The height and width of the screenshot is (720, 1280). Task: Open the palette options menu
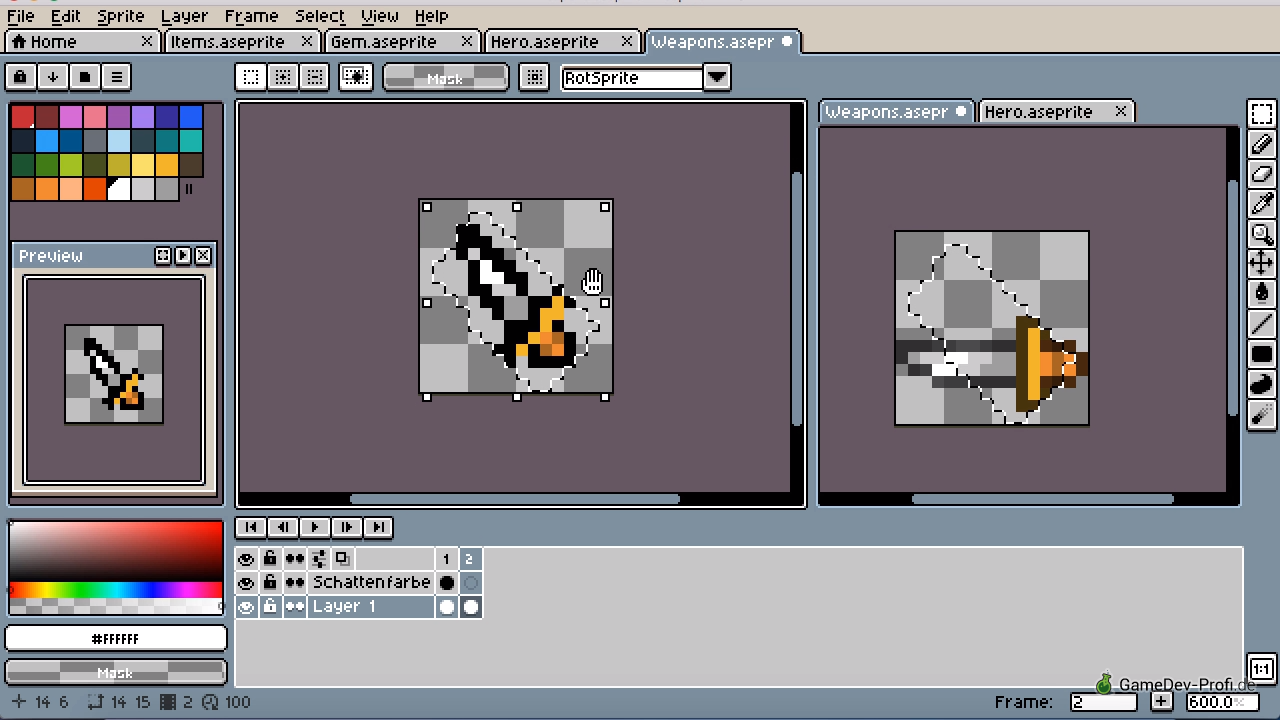click(x=116, y=77)
